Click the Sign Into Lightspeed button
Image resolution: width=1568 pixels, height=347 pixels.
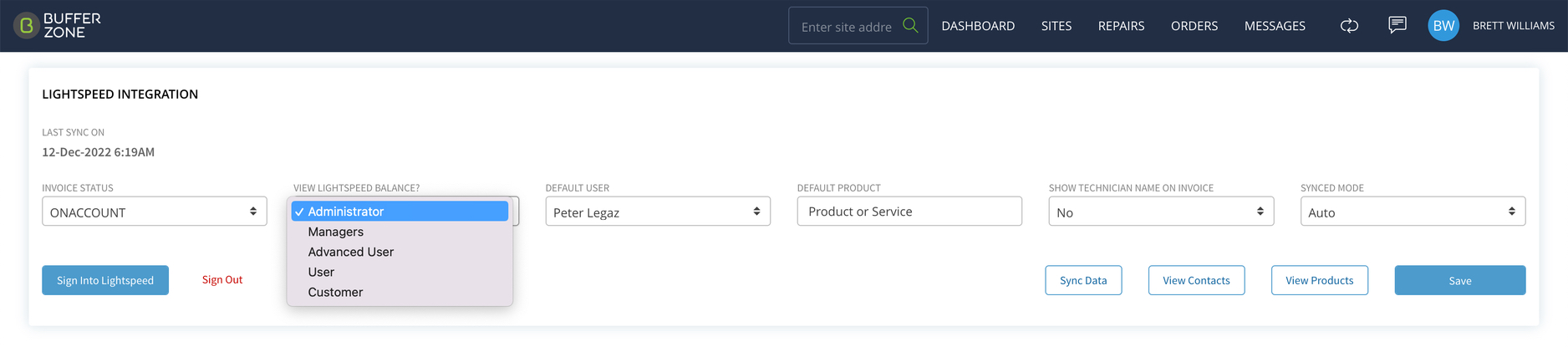[105, 280]
